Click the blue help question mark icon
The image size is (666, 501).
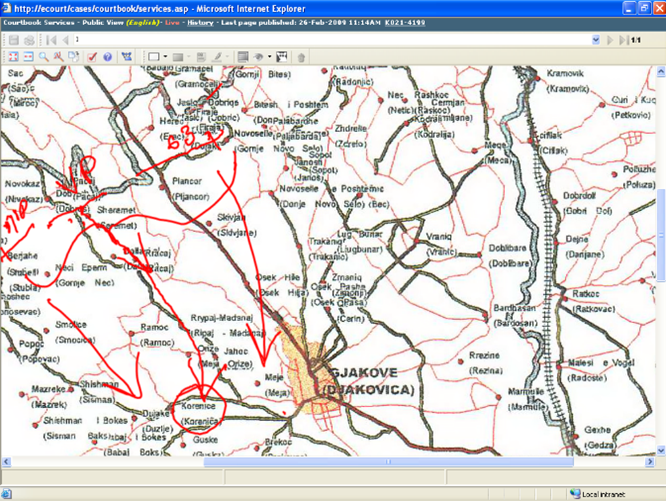(108, 57)
